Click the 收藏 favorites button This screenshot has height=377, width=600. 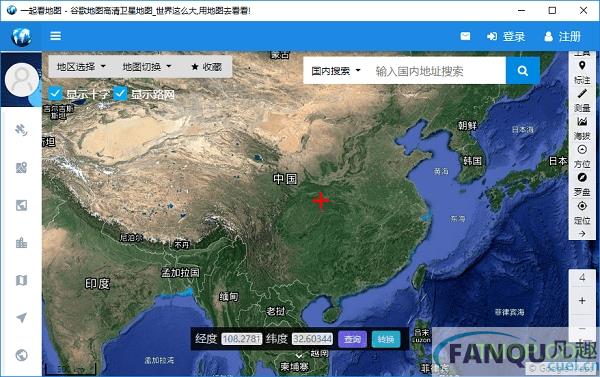(x=207, y=67)
